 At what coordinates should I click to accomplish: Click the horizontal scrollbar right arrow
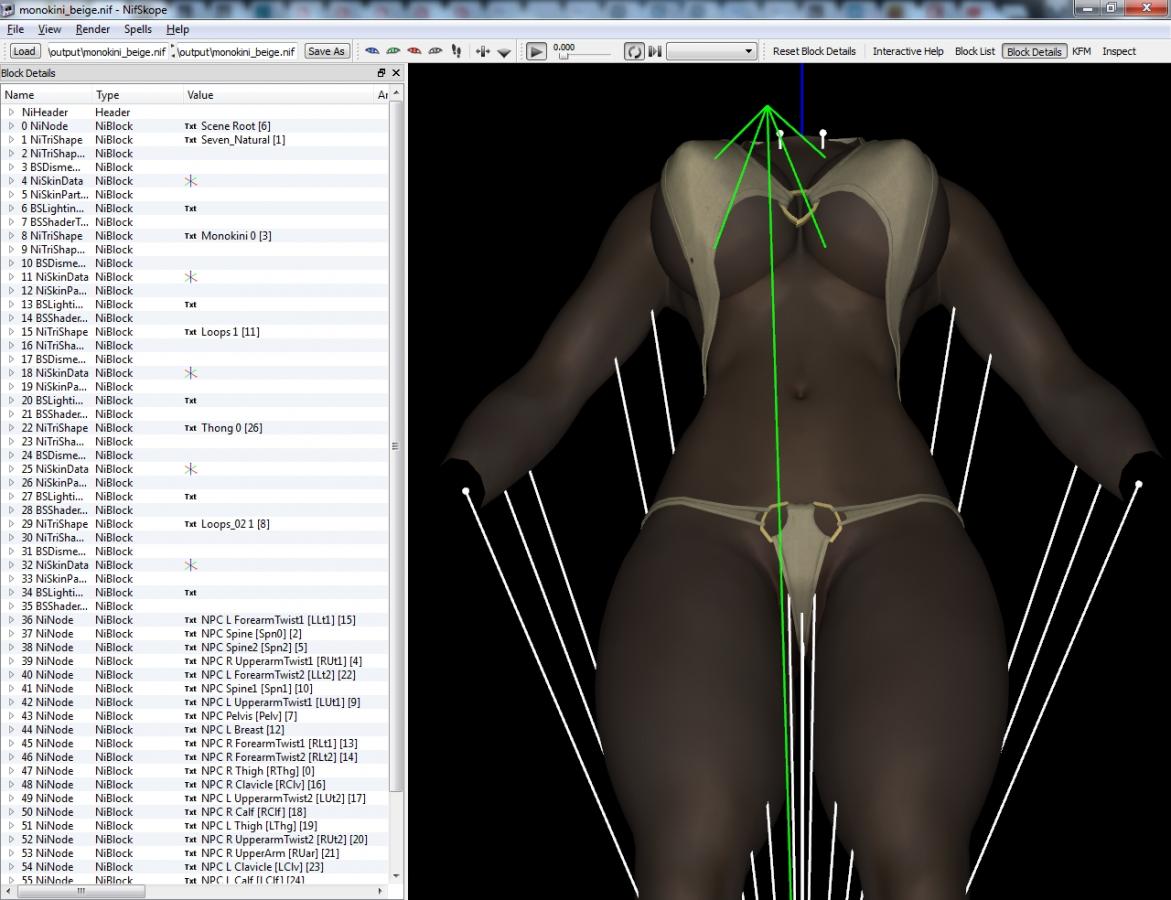point(380,891)
